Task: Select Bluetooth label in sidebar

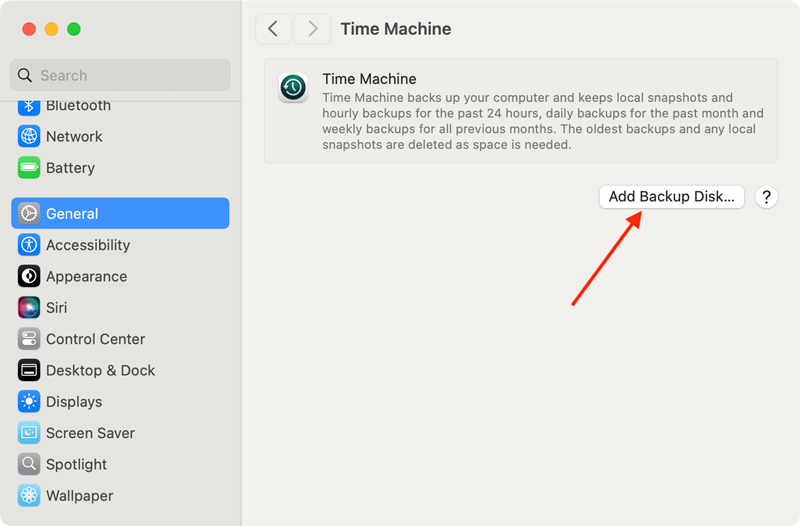Action: click(78, 106)
